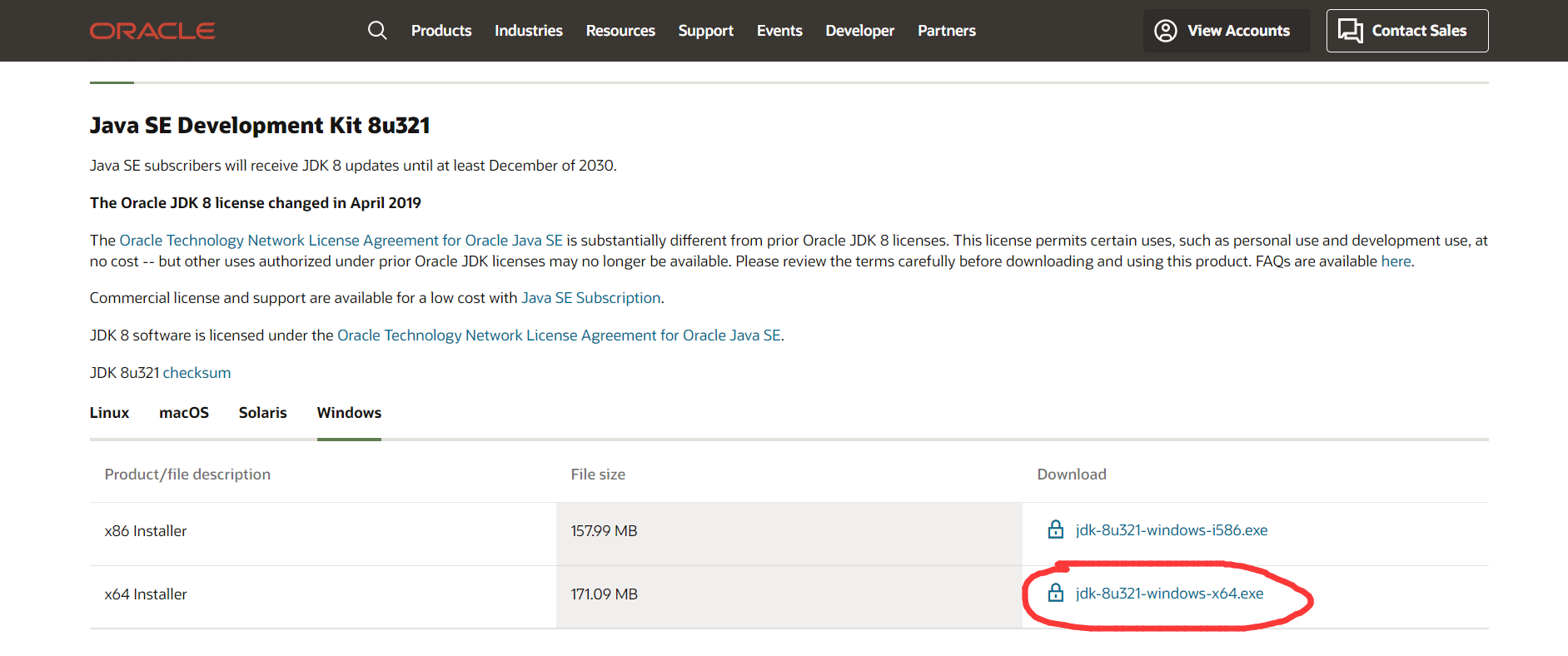Click the 'x86 Installer' row description
Image resolution: width=1568 pixels, height=656 pixels.
point(146,531)
